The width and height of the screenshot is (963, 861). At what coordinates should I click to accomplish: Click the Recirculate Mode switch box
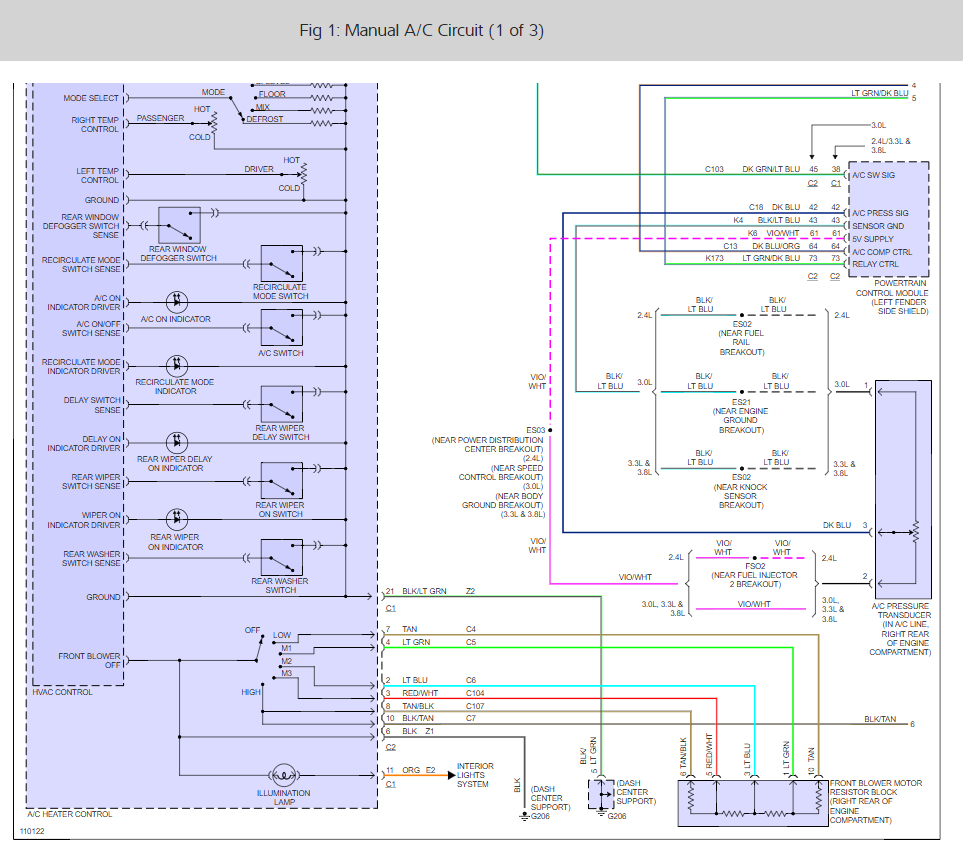pyautogui.click(x=281, y=263)
